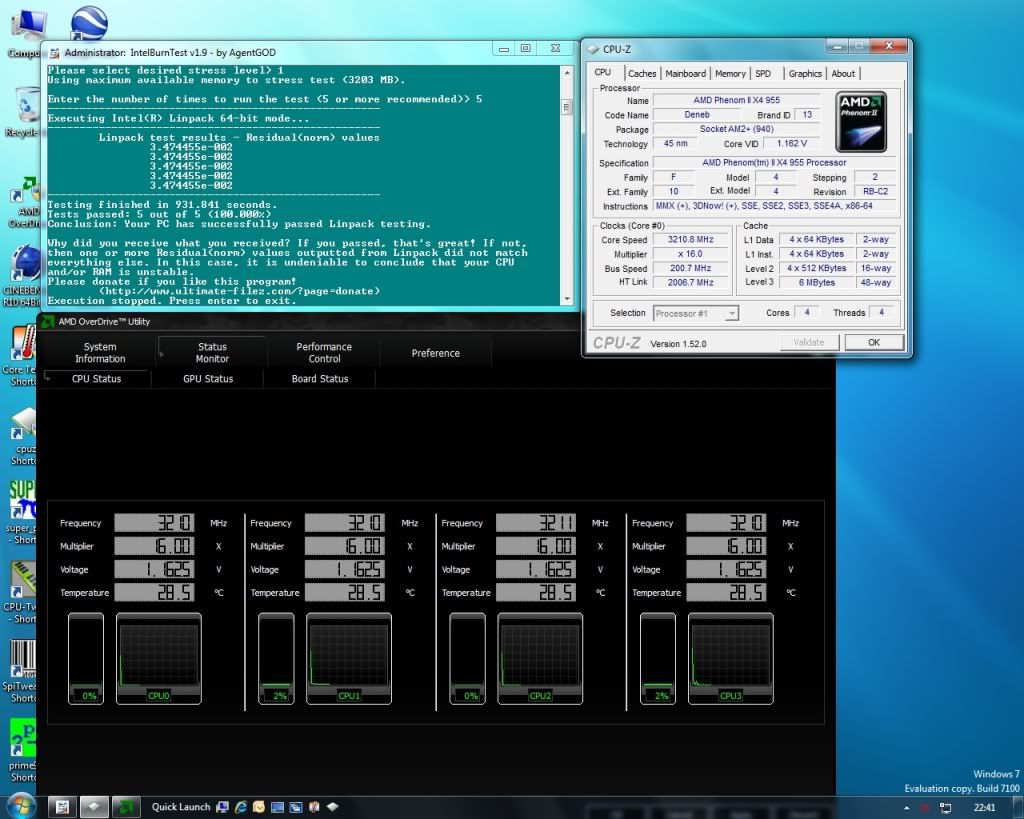This screenshot has height=819, width=1024.
Task: Click first Quick Launch computer icon
Action: pyautogui.click(x=222, y=807)
